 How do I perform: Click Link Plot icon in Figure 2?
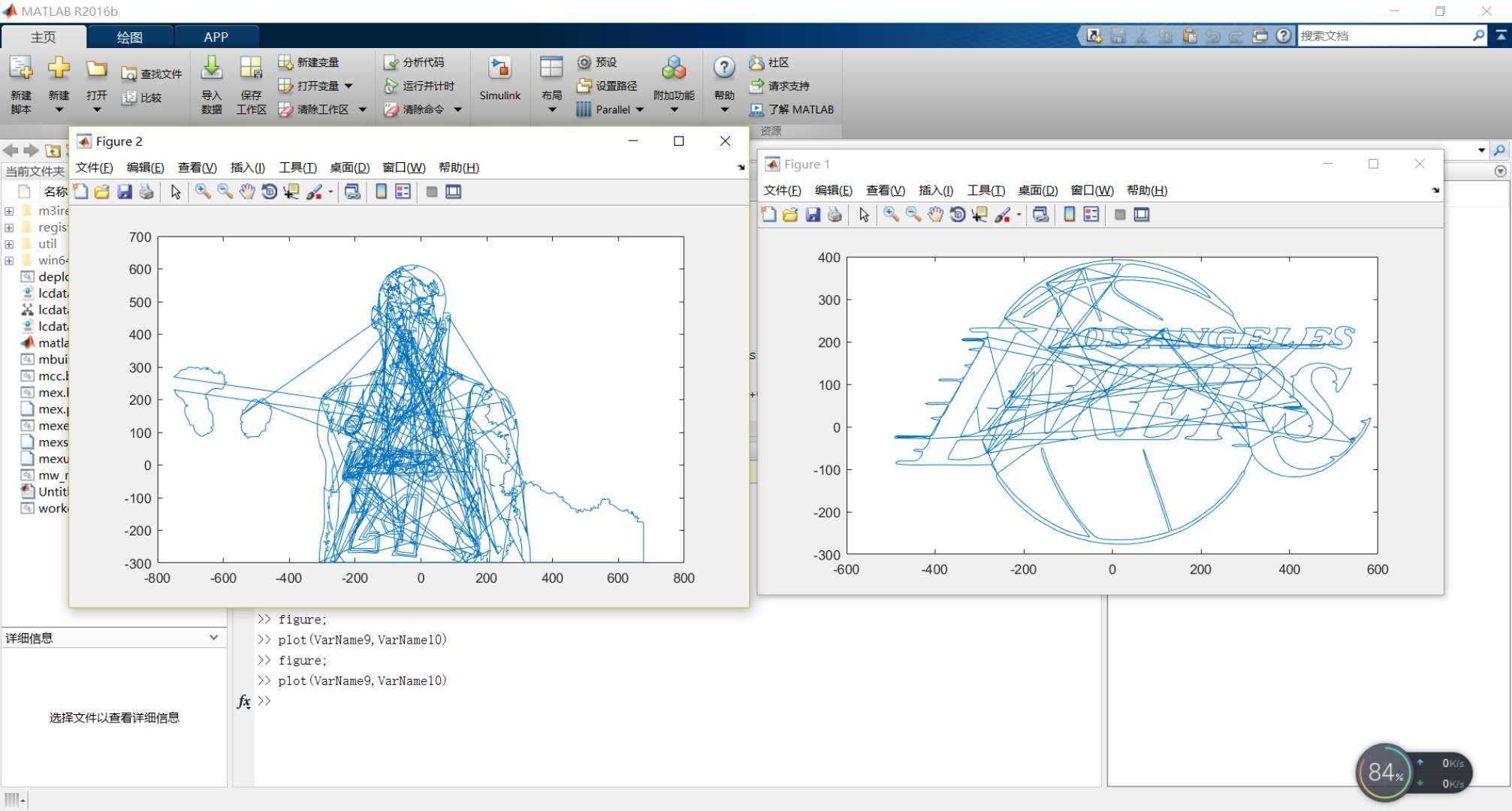tap(352, 191)
